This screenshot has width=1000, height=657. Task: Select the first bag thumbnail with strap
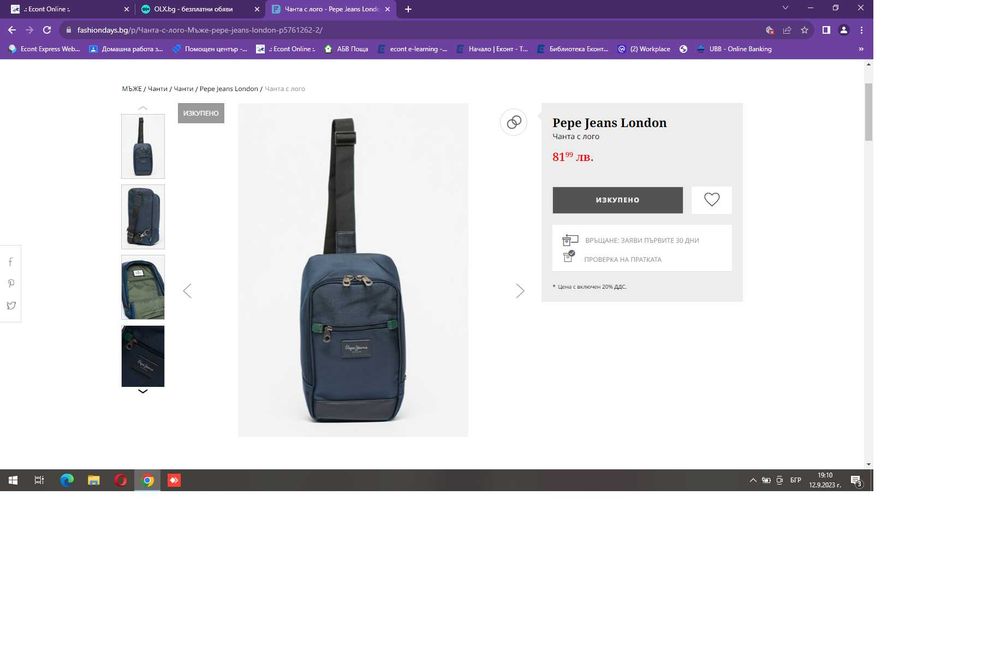coord(143,146)
